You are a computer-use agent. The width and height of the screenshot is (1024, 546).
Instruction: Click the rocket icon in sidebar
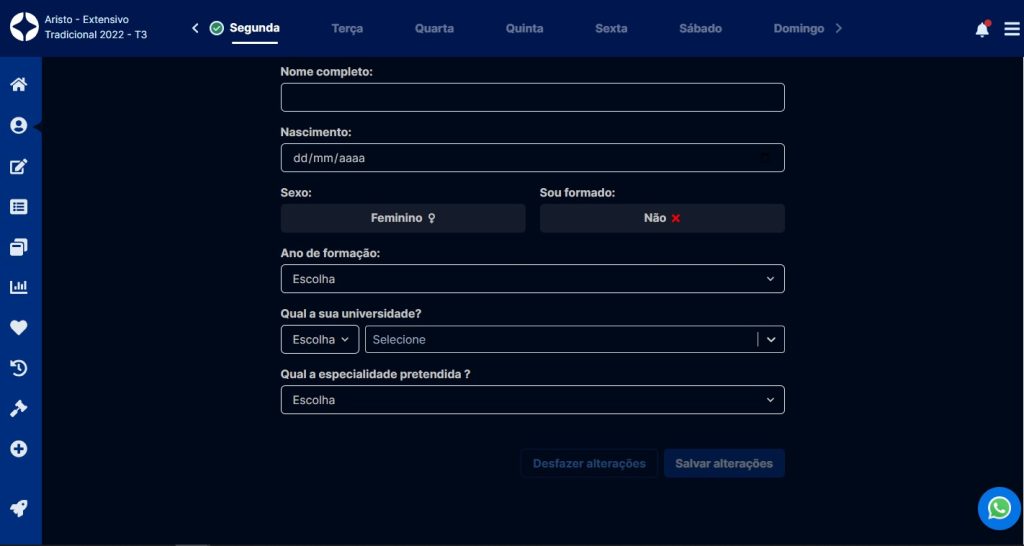[18, 508]
